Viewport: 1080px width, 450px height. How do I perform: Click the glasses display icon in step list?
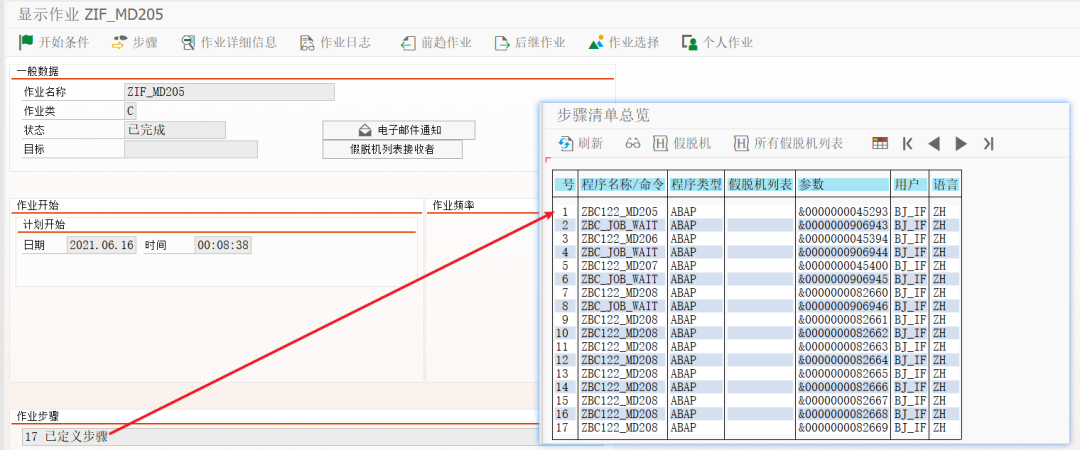[633, 143]
